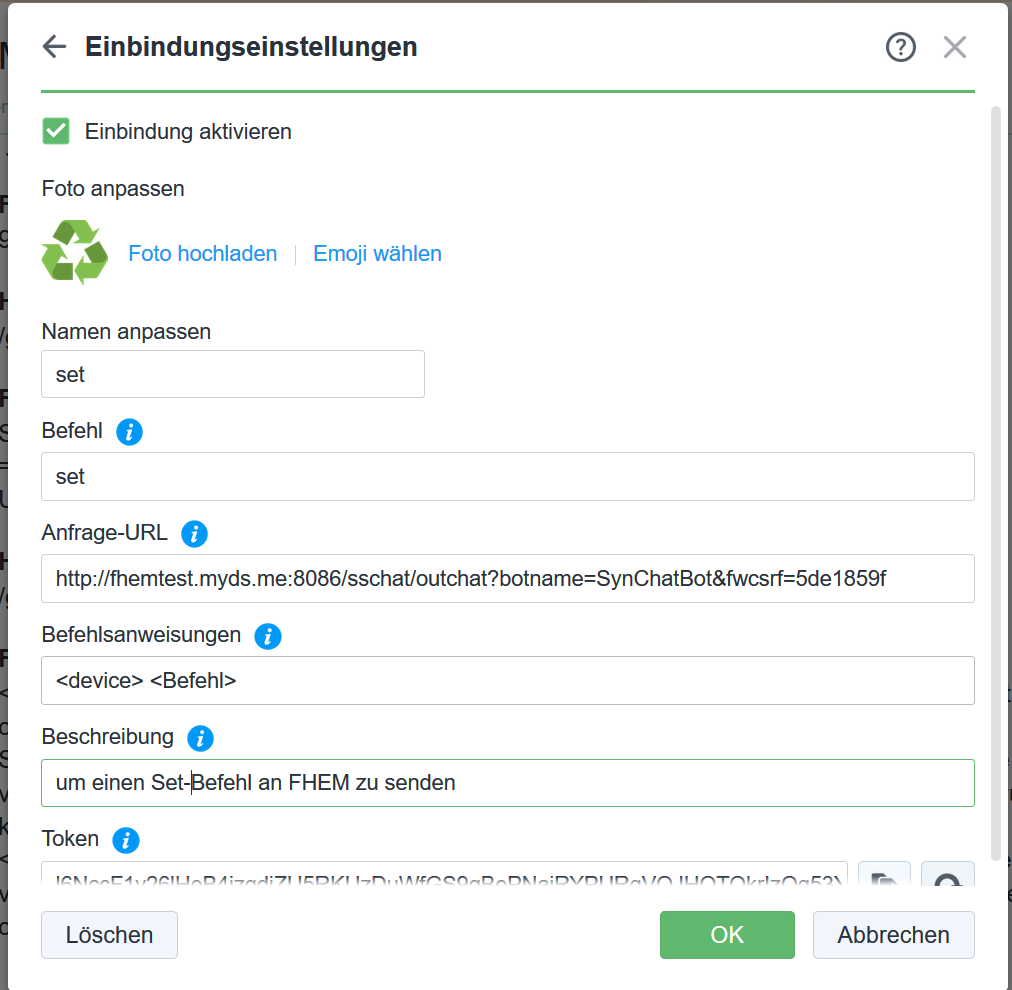Show info icon next to Token
The width and height of the screenshot is (1012, 990).
(x=126, y=840)
